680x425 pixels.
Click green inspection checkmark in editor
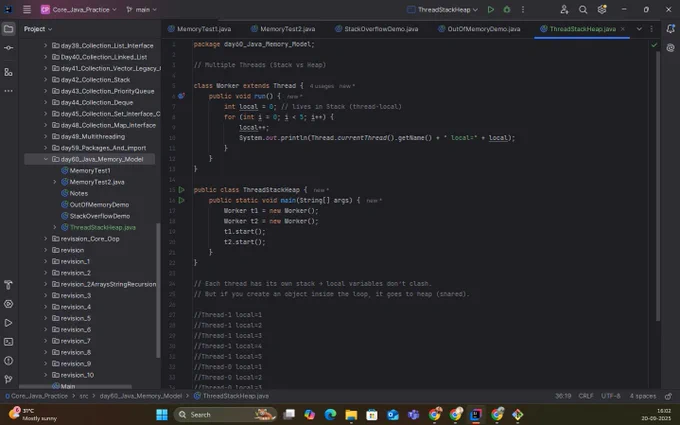[654, 45]
